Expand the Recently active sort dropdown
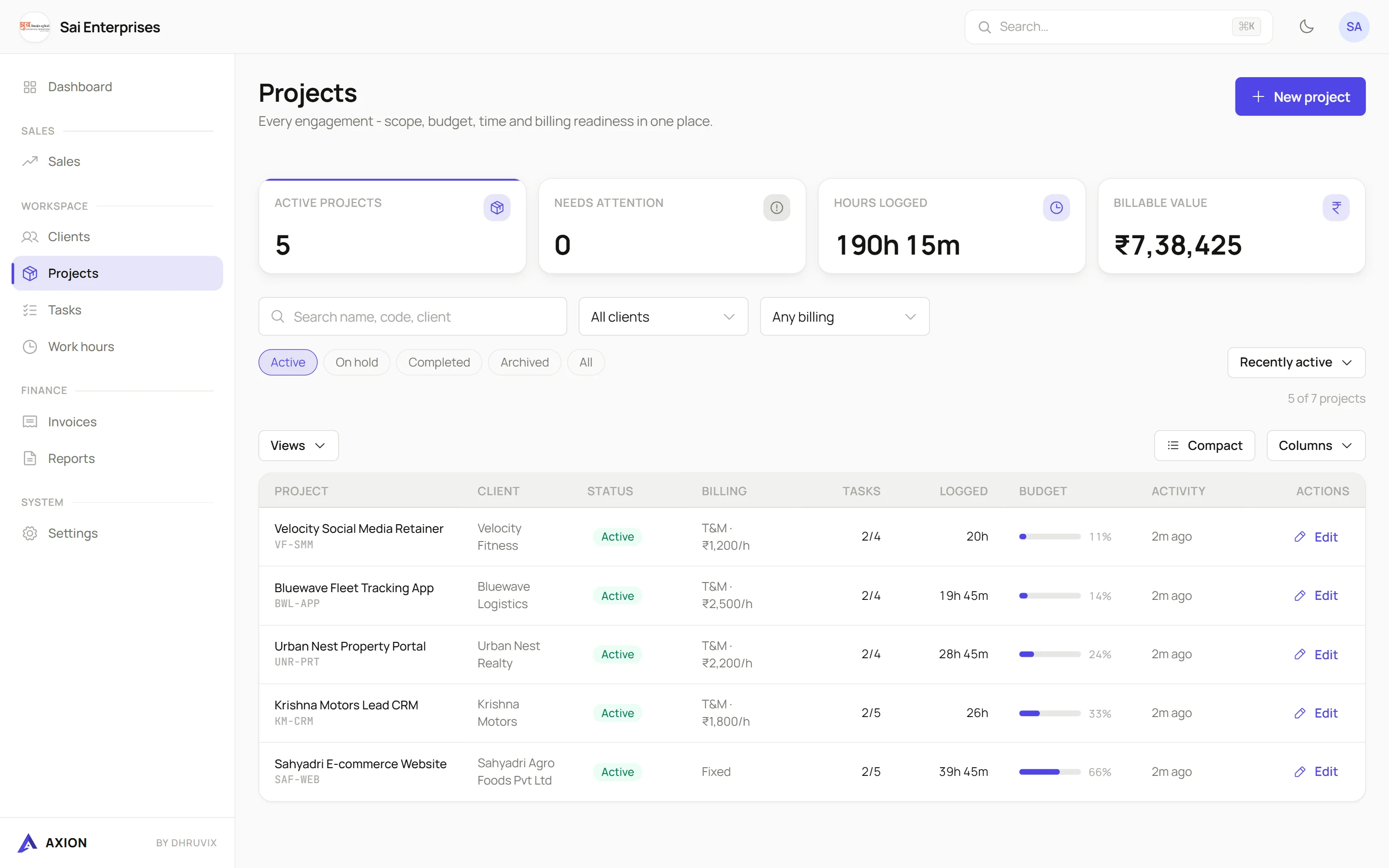Image resolution: width=1389 pixels, height=868 pixels. tap(1296, 362)
